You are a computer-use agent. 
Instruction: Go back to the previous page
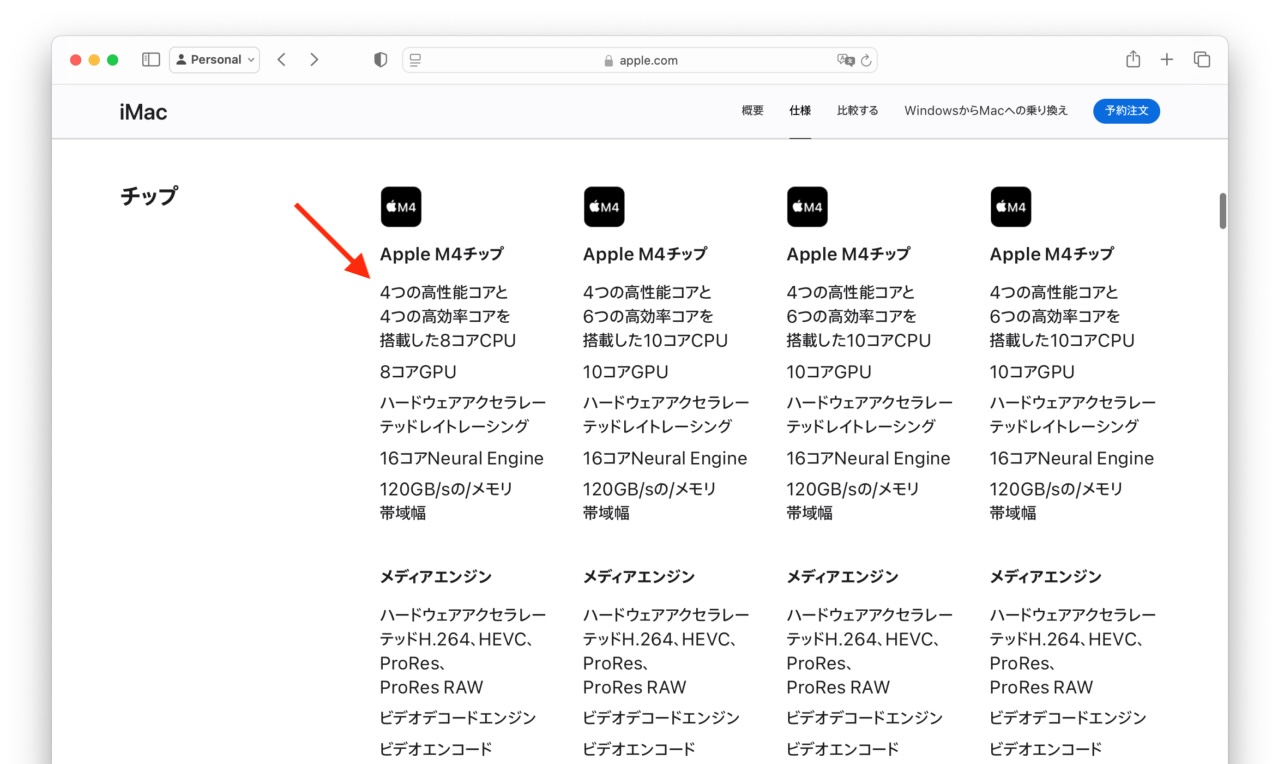coord(282,60)
